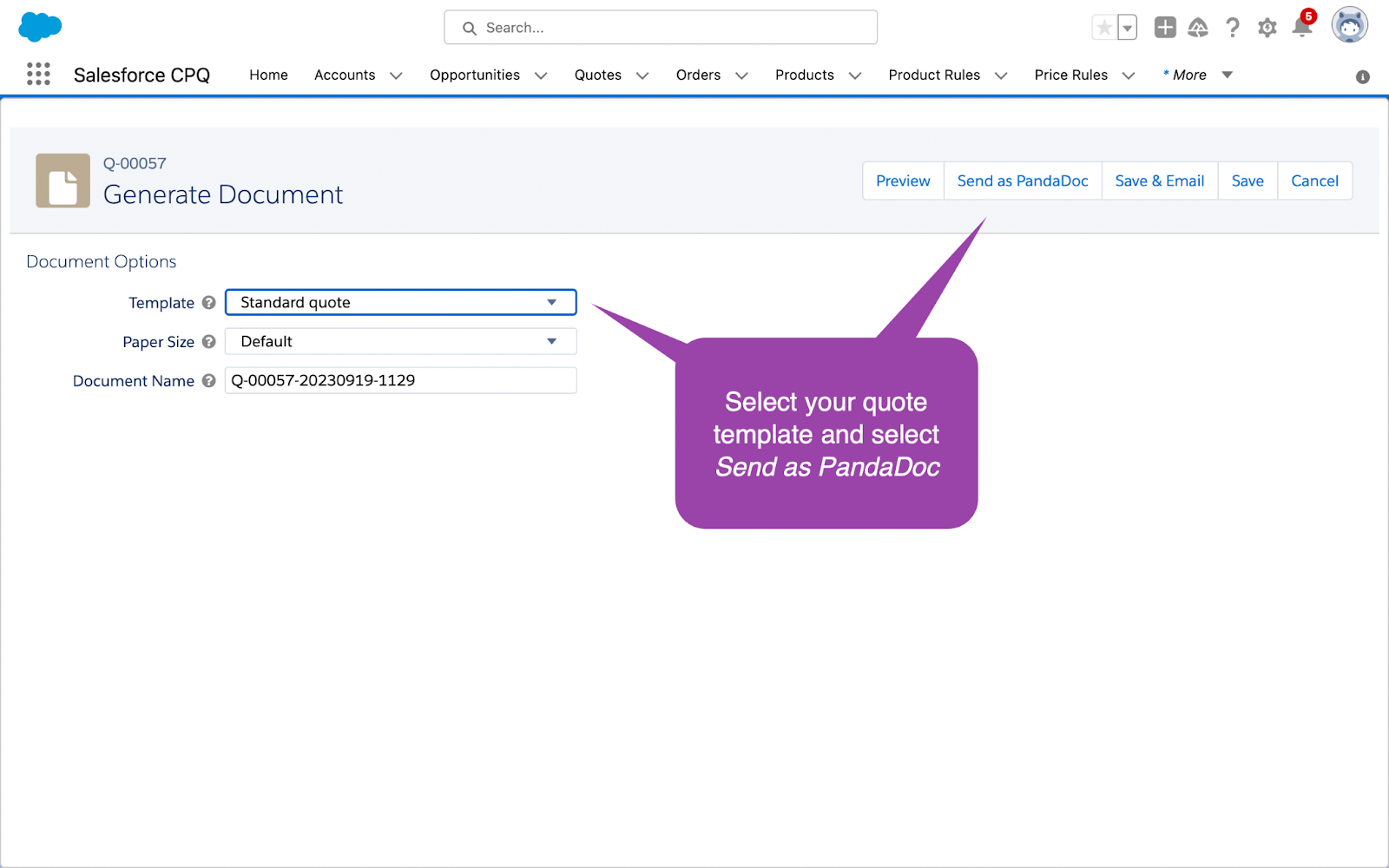This screenshot has height=868, width=1389.
Task: Click the Generate Document heading
Action: [x=223, y=194]
